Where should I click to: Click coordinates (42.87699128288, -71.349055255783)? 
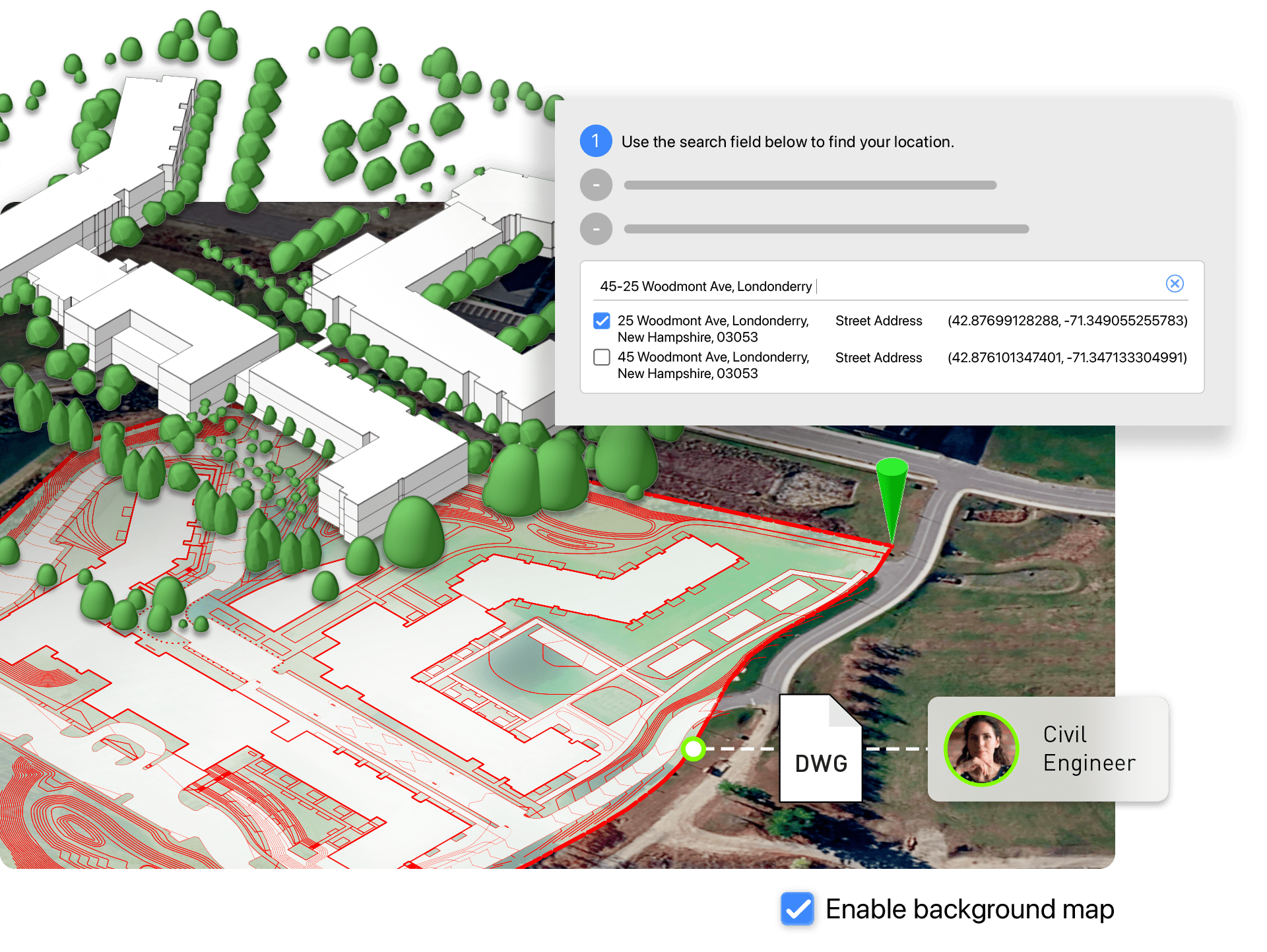(x=1068, y=321)
